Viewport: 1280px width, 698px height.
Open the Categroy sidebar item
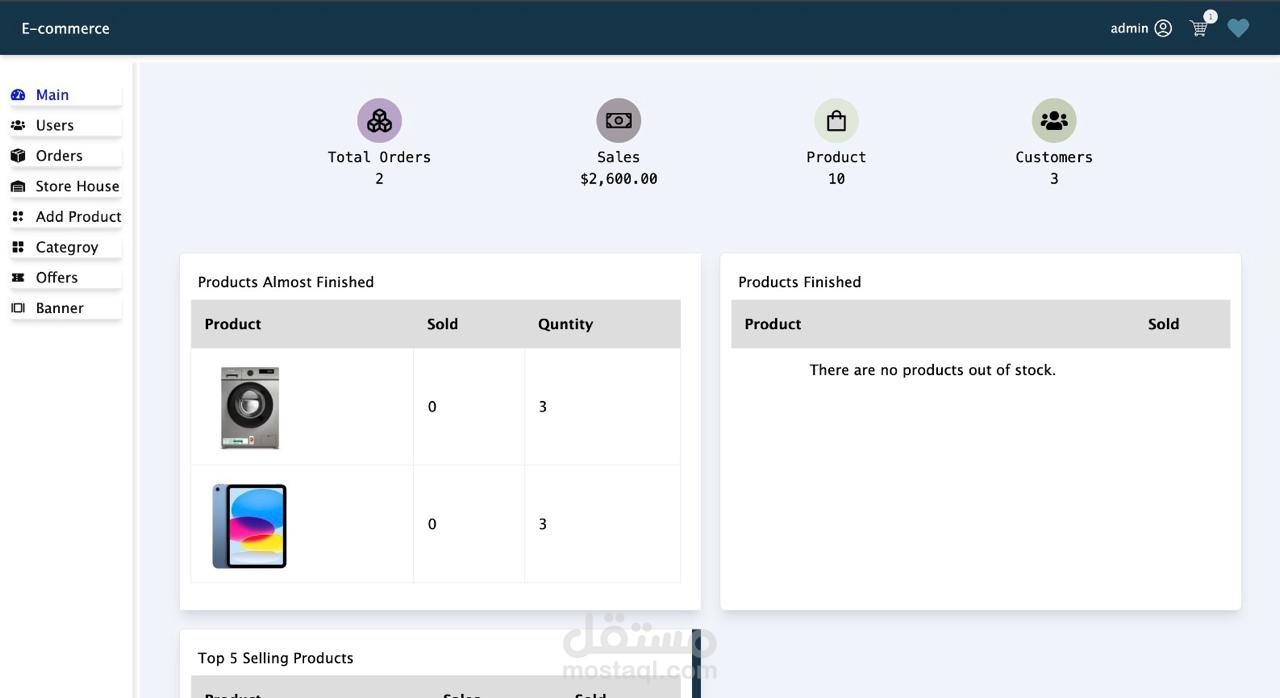(67, 248)
